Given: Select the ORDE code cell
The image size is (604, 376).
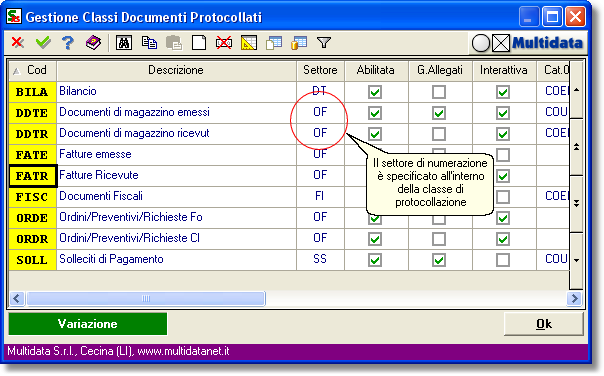Looking at the screenshot, I should tap(32, 218).
